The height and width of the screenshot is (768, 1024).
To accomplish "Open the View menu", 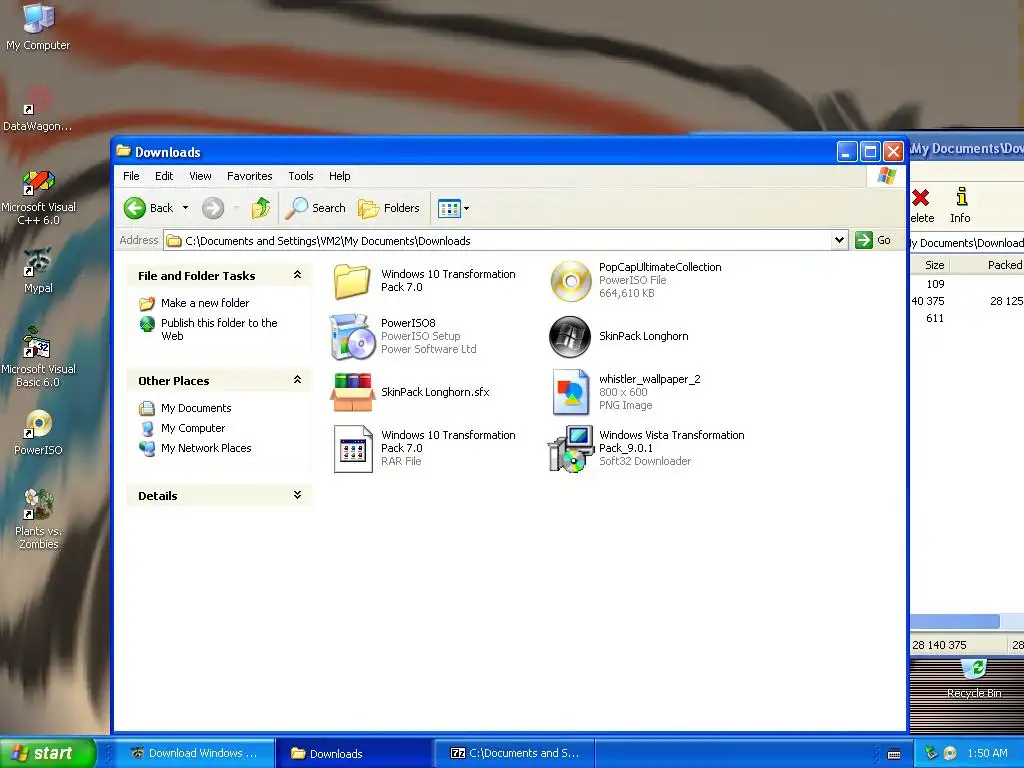I will click(x=200, y=176).
